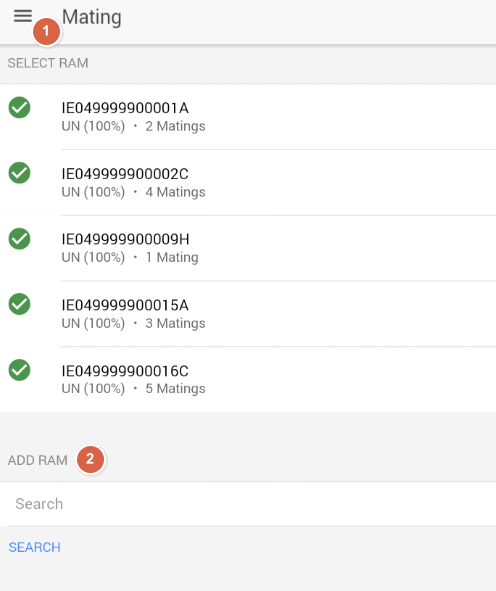Click the green check for ram IE049999900002C
This screenshot has height=591, width=496.
tap(20, 173)
